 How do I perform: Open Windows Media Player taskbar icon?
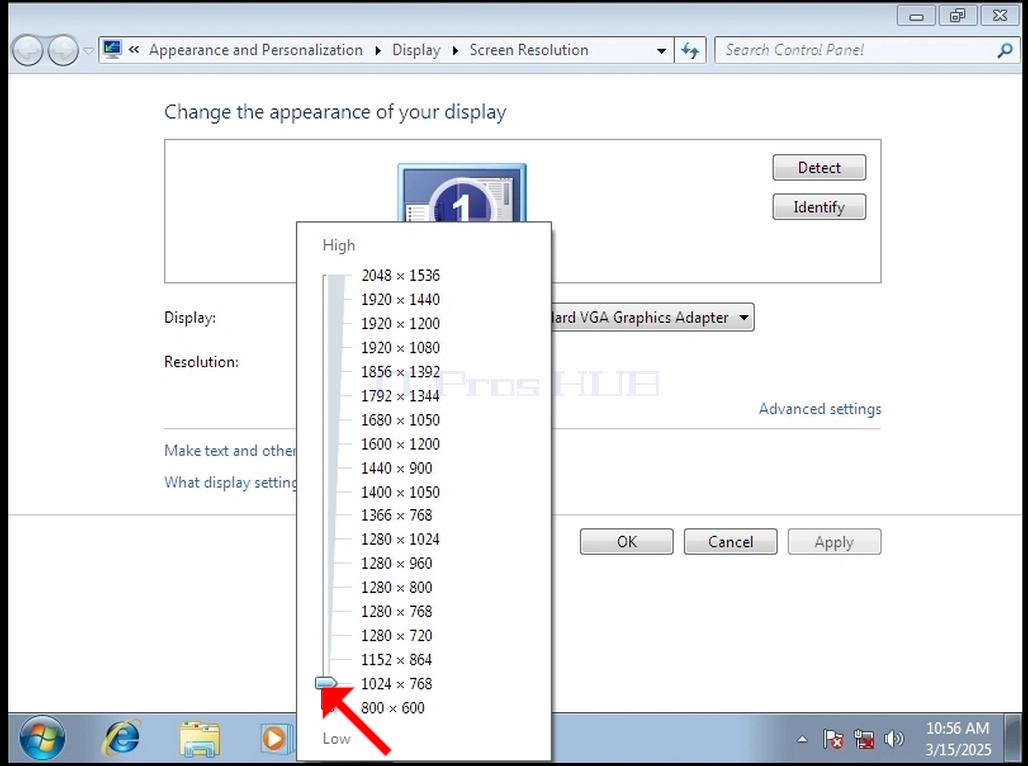275,738
